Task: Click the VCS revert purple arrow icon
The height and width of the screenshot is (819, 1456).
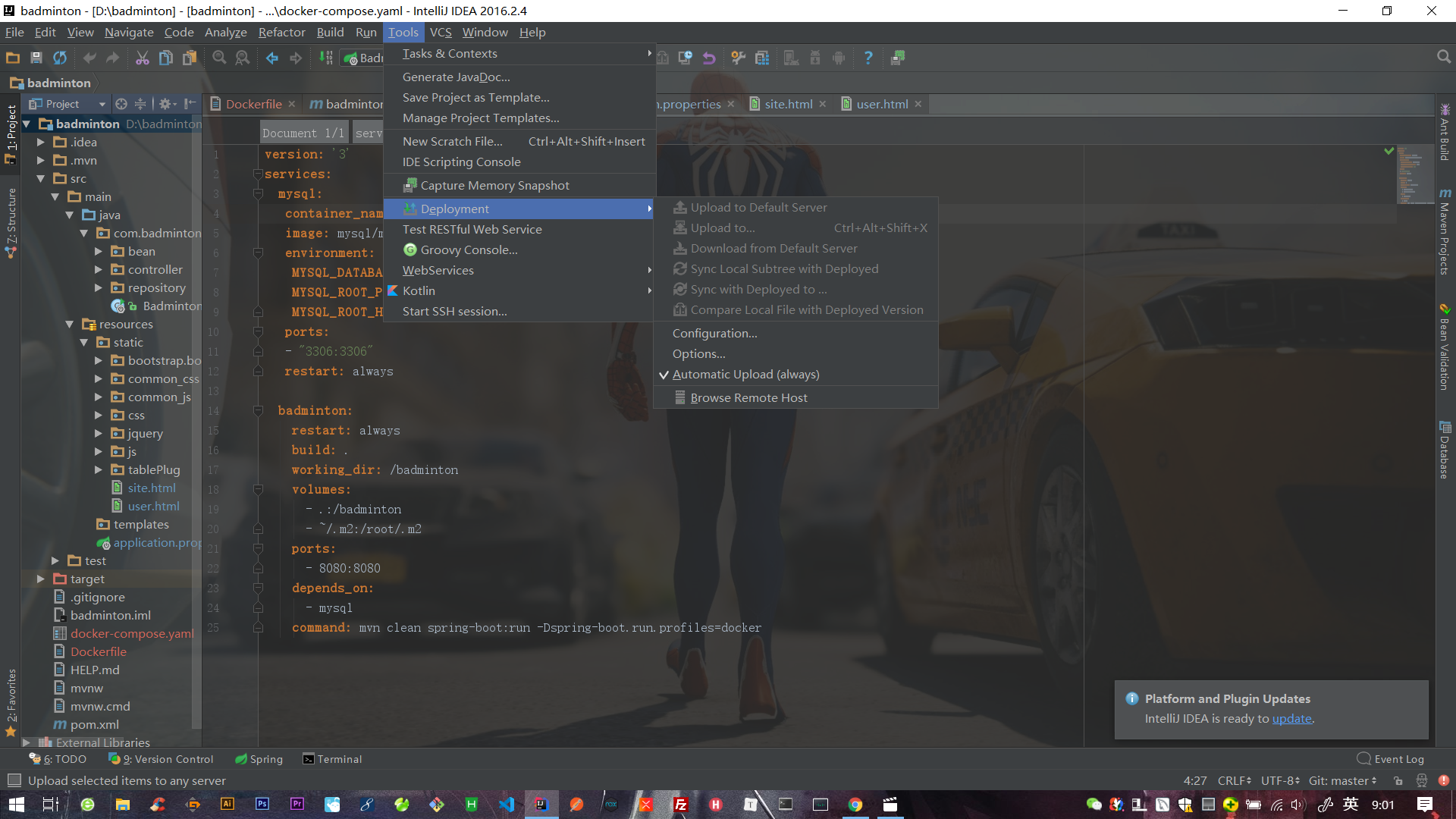Action: [709, 58]
